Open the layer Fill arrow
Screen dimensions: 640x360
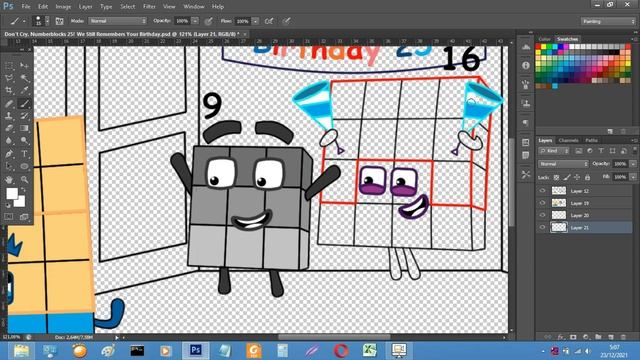pos(633,177)
